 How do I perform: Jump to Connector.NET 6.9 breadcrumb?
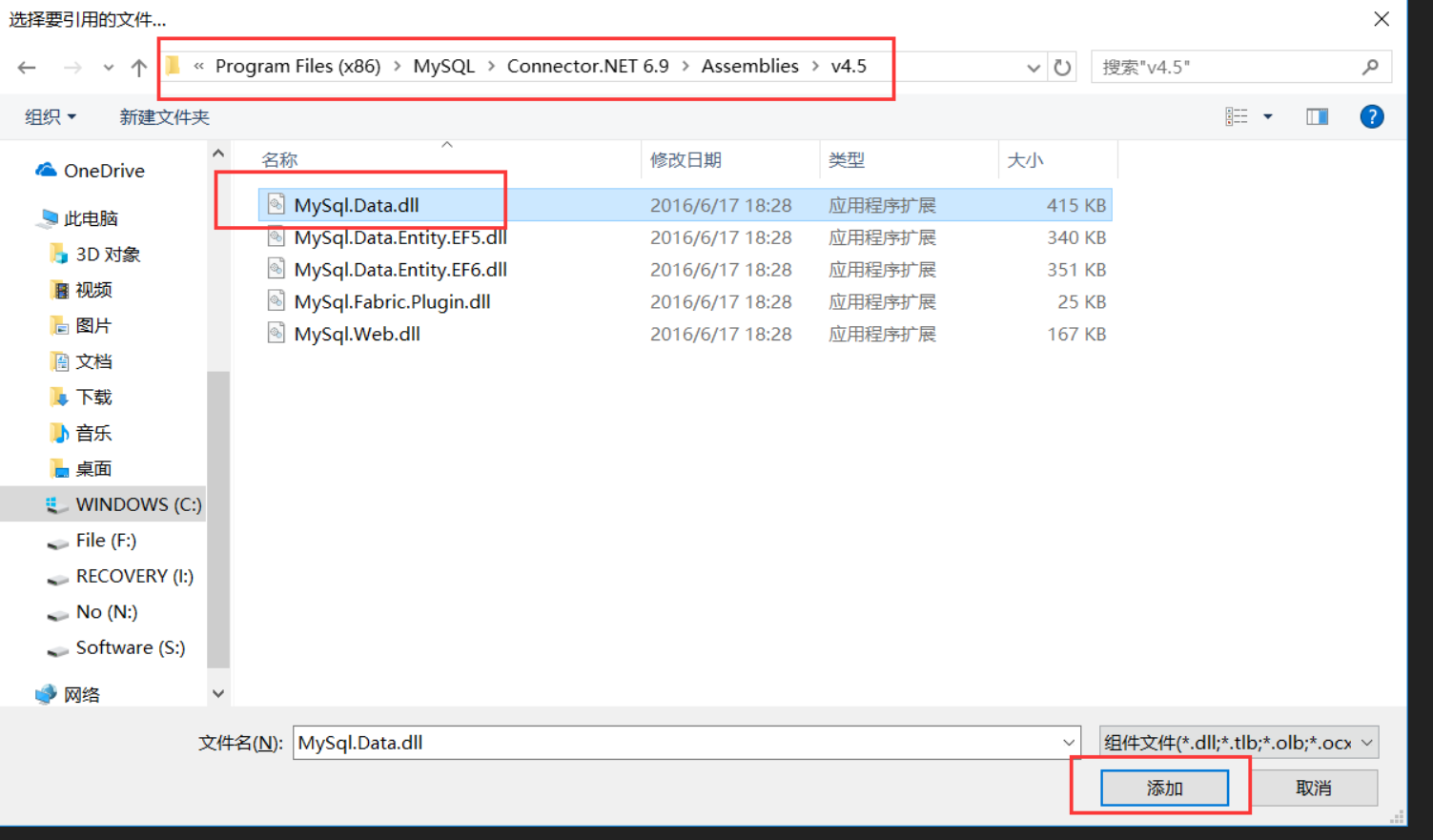pos(587,66)
